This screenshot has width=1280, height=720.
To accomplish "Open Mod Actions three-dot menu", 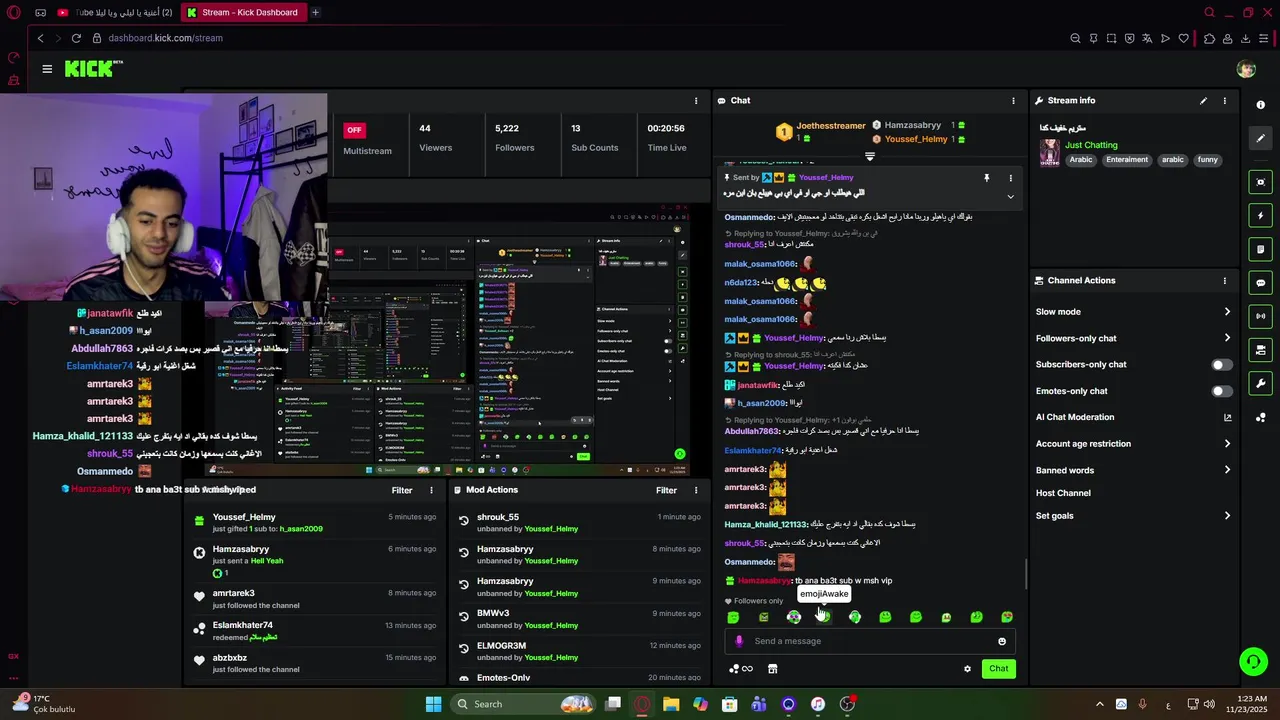I will pyautogui.click(x=696, y=490).
